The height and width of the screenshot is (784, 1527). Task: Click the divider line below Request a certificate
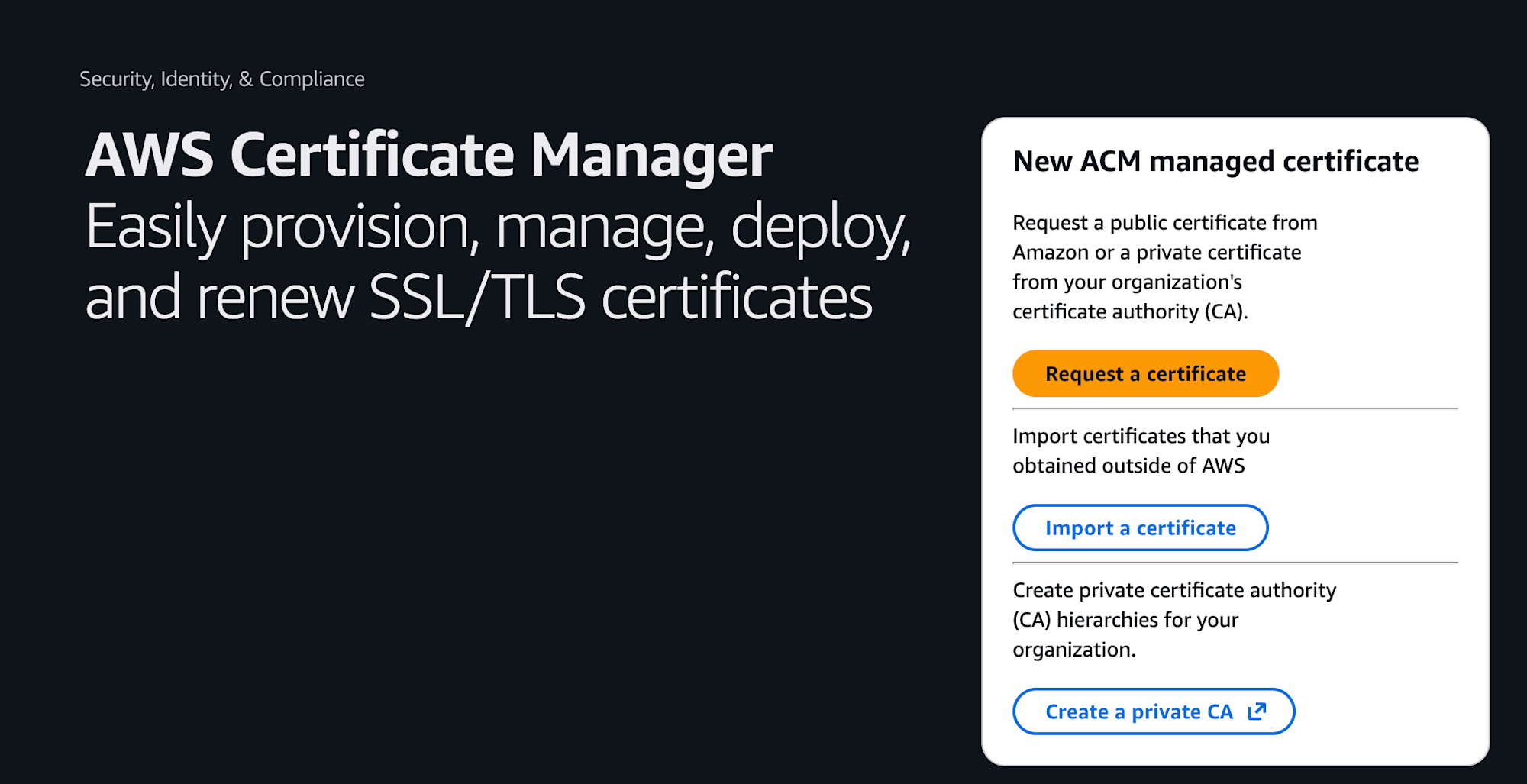point(1235,408)
